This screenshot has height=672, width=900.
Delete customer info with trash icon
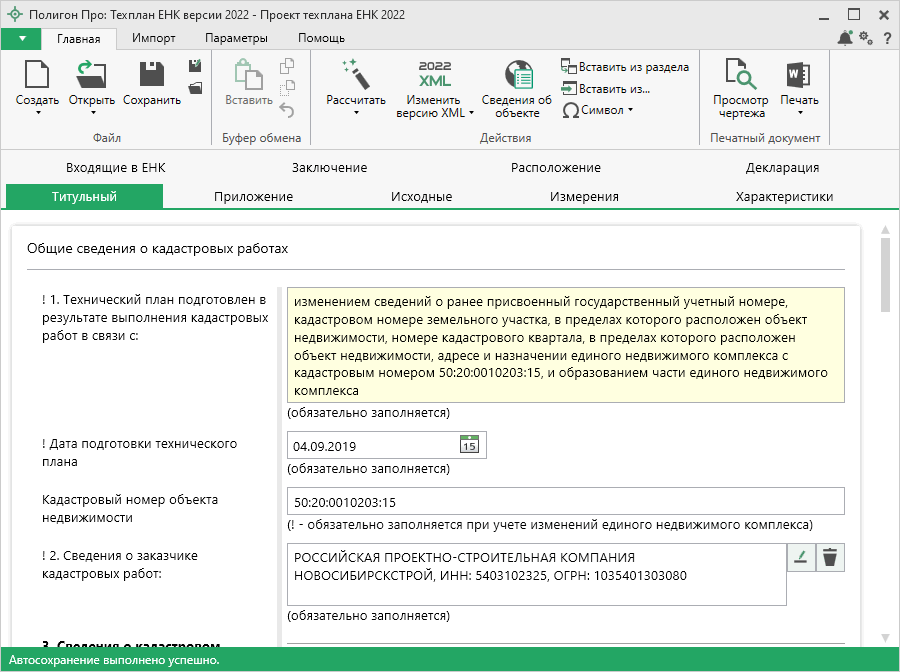coord(829,558)
